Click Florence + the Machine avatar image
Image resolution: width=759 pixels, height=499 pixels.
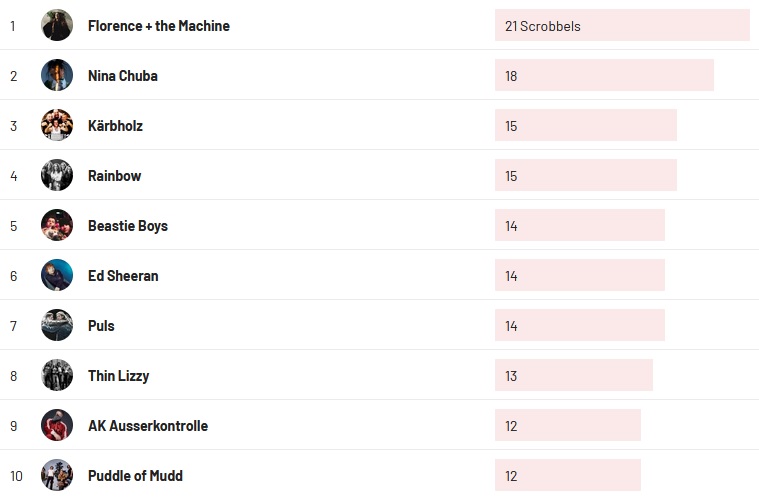(57, 25)
